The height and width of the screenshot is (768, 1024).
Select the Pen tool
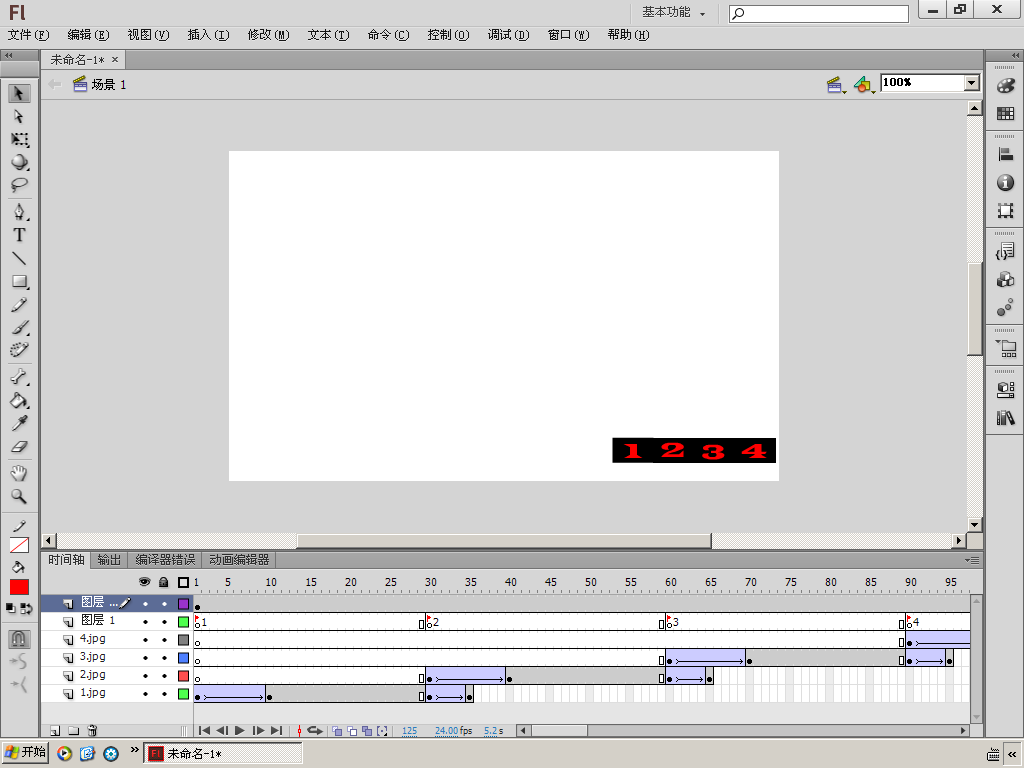pos(19,212)
